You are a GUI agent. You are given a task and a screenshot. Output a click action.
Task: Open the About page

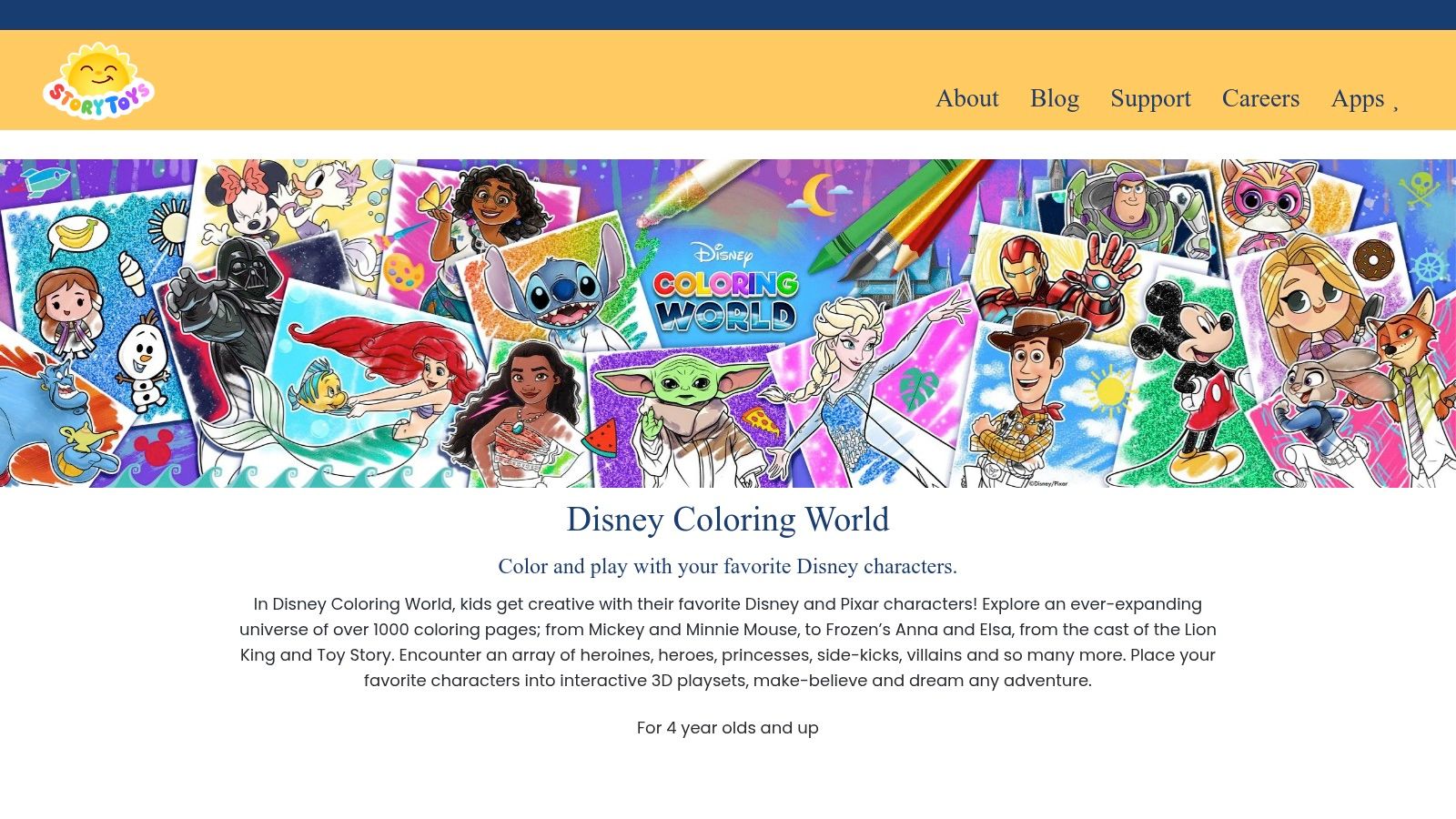pos(967,98)
